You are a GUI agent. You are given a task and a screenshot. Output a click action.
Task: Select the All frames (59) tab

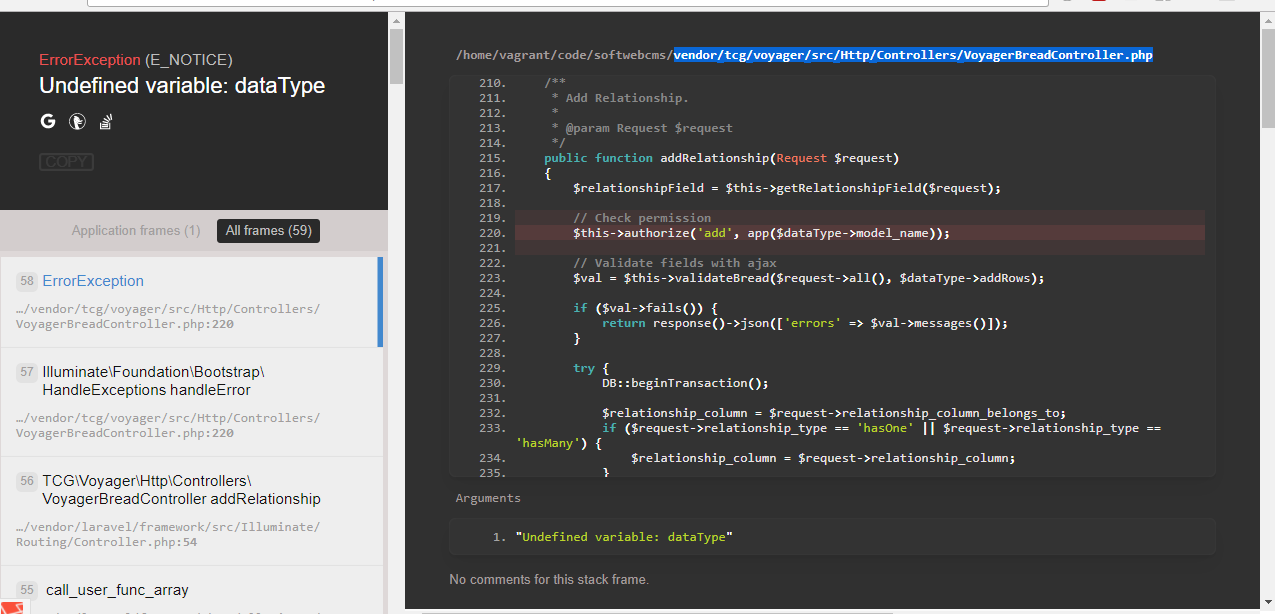268,230
